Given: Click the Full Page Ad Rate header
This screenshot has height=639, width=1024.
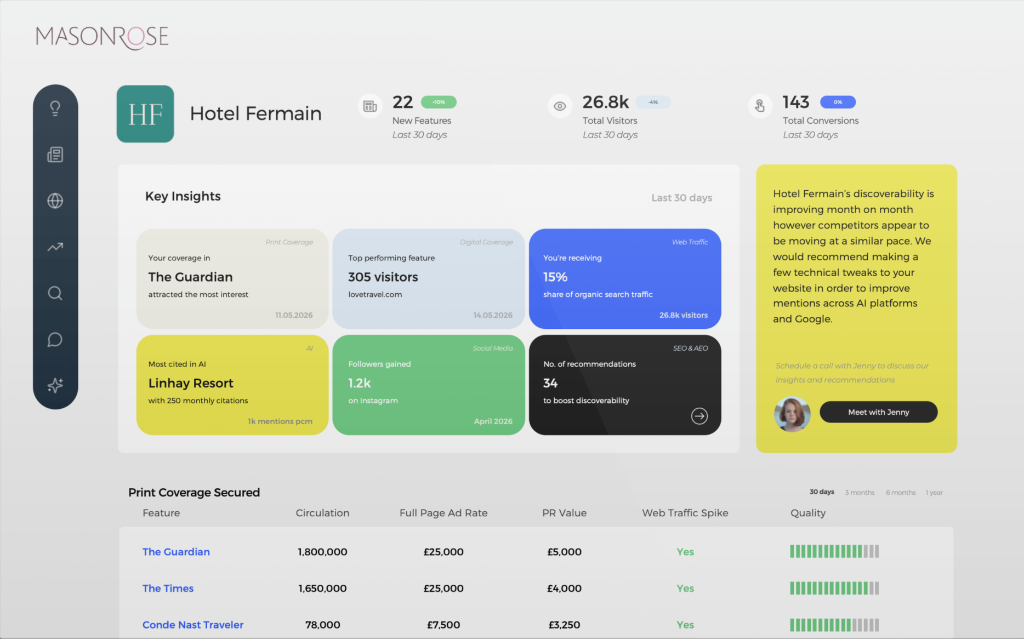Looking at the screenshot, I should (443, 513).
